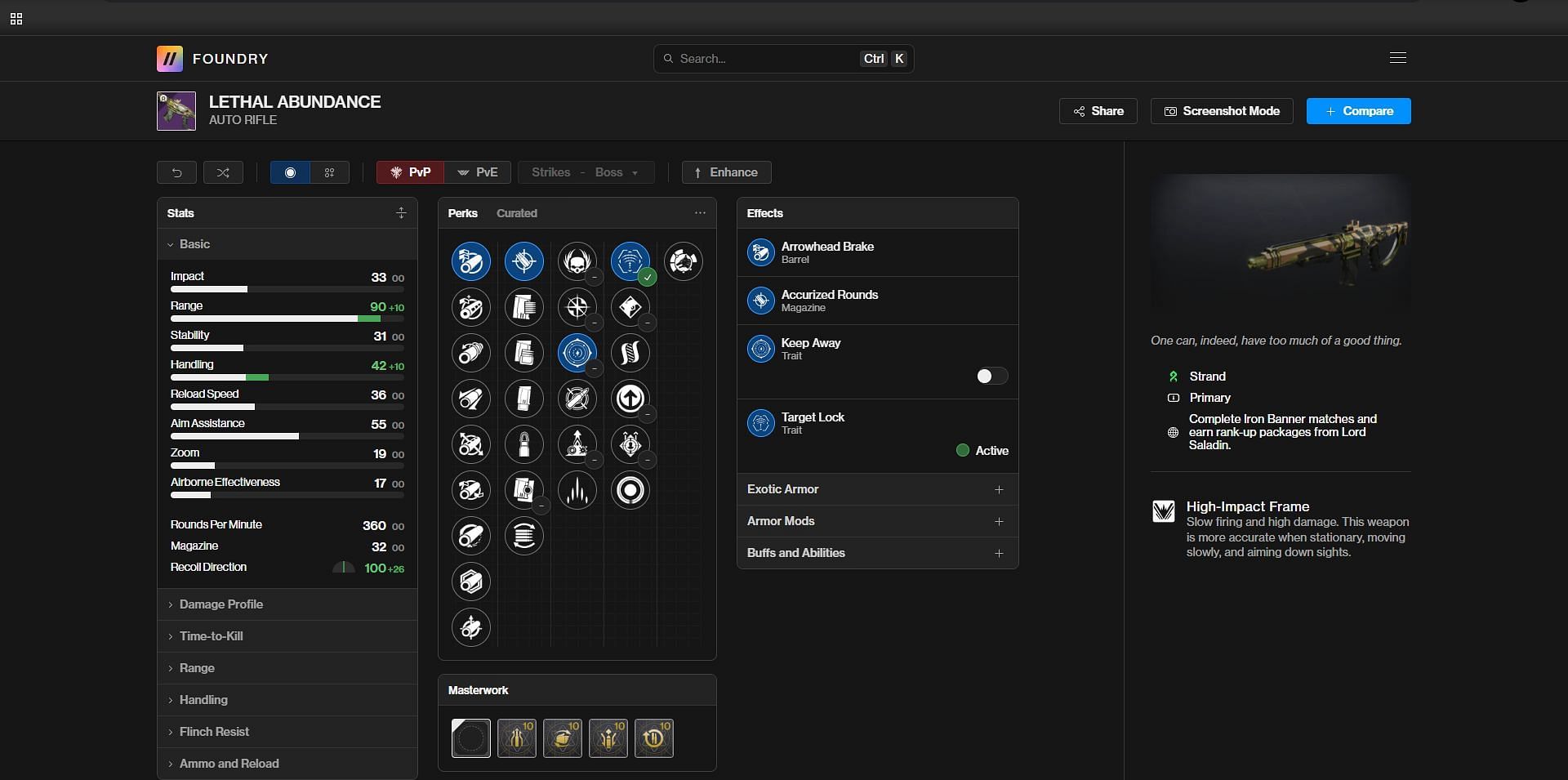This screenshot has height=780, width=1568.
Task: Select the origin trait perk in fifth column
Action: pos(684,261)
